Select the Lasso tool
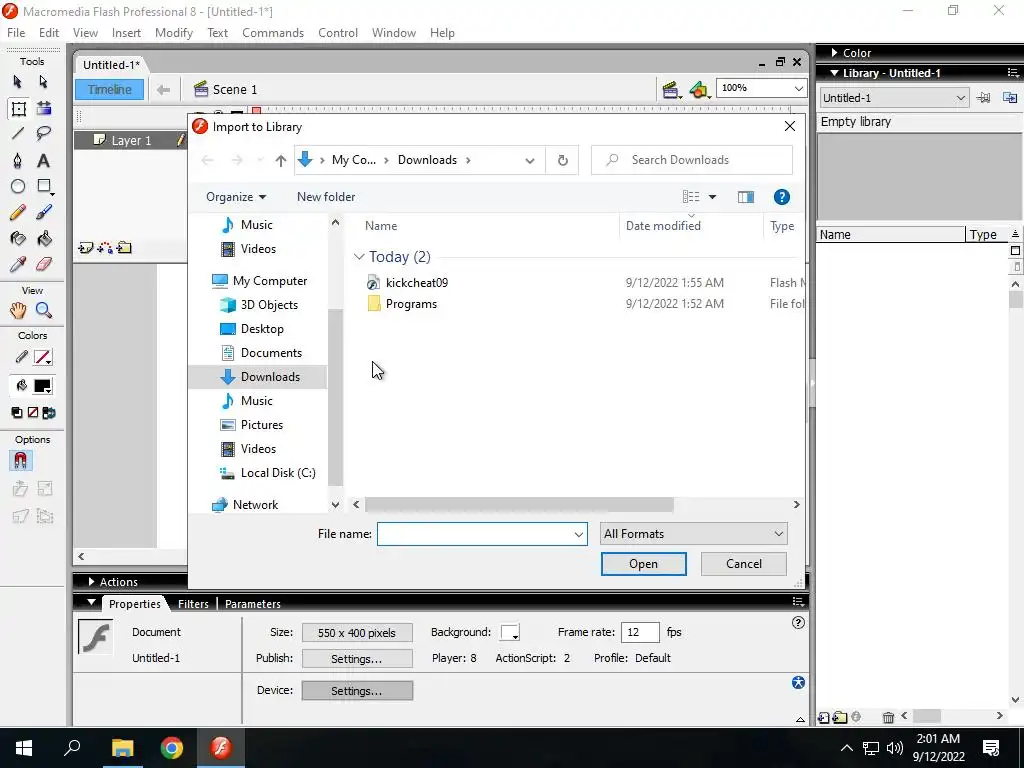This screenshot has width=1024, height=768. coord(44,134)
